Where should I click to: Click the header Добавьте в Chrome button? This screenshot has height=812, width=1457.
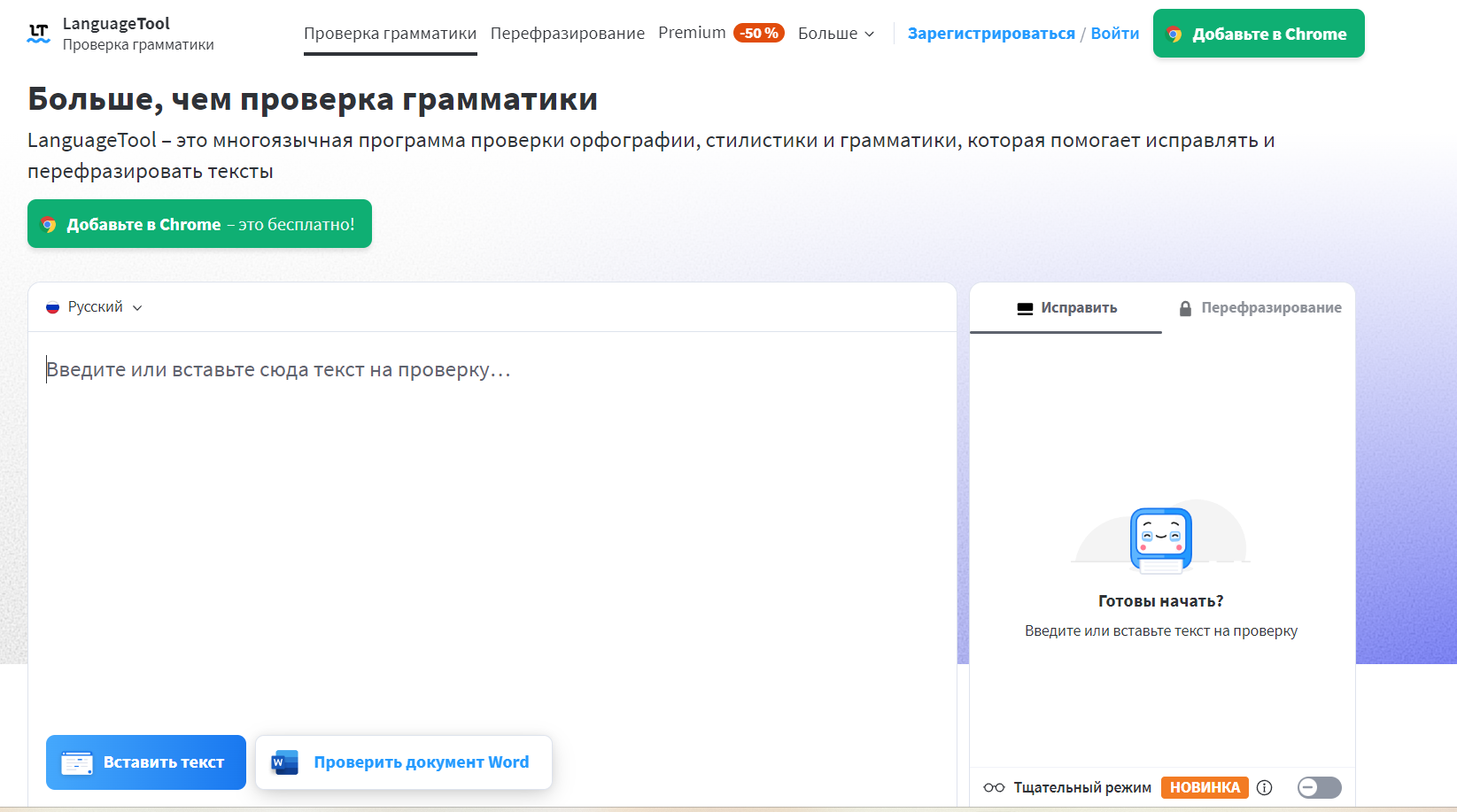click(x=1259, y=34)
